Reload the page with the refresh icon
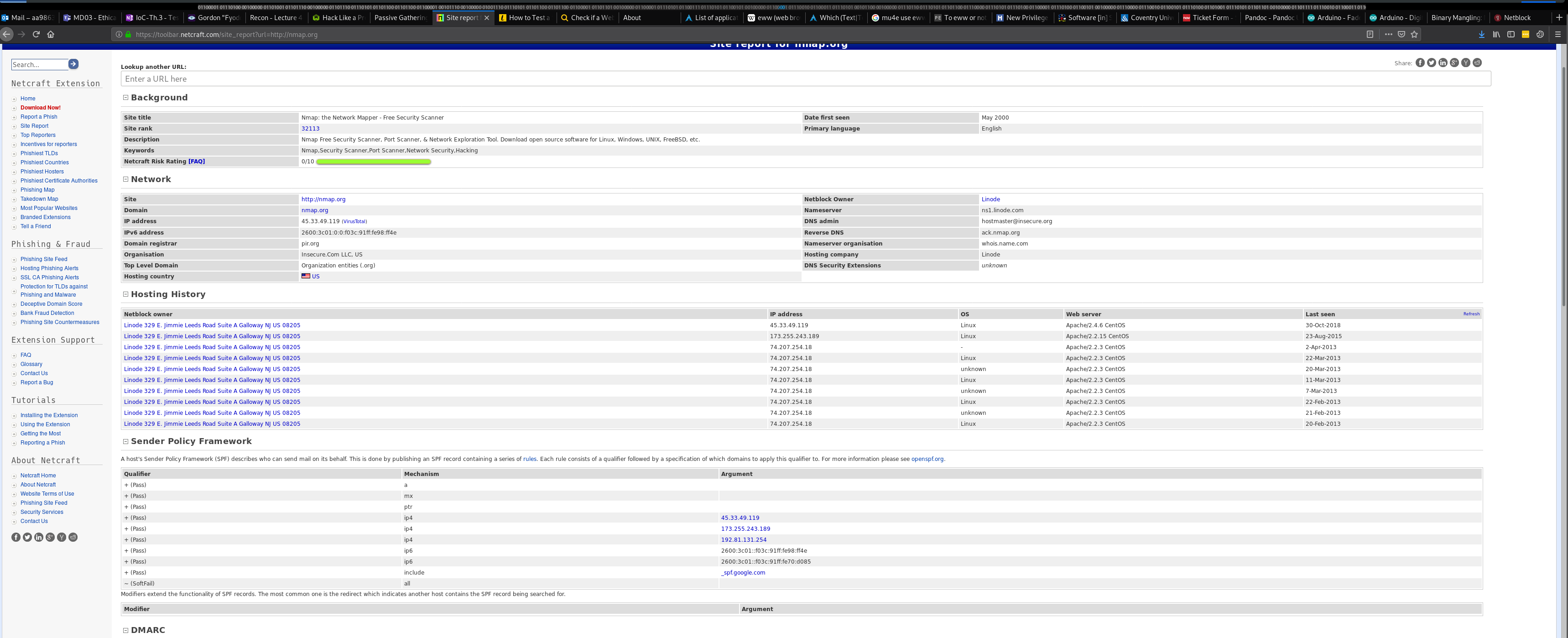The width and height of the screenshot is (1568, 638). [x=36, y=35]
